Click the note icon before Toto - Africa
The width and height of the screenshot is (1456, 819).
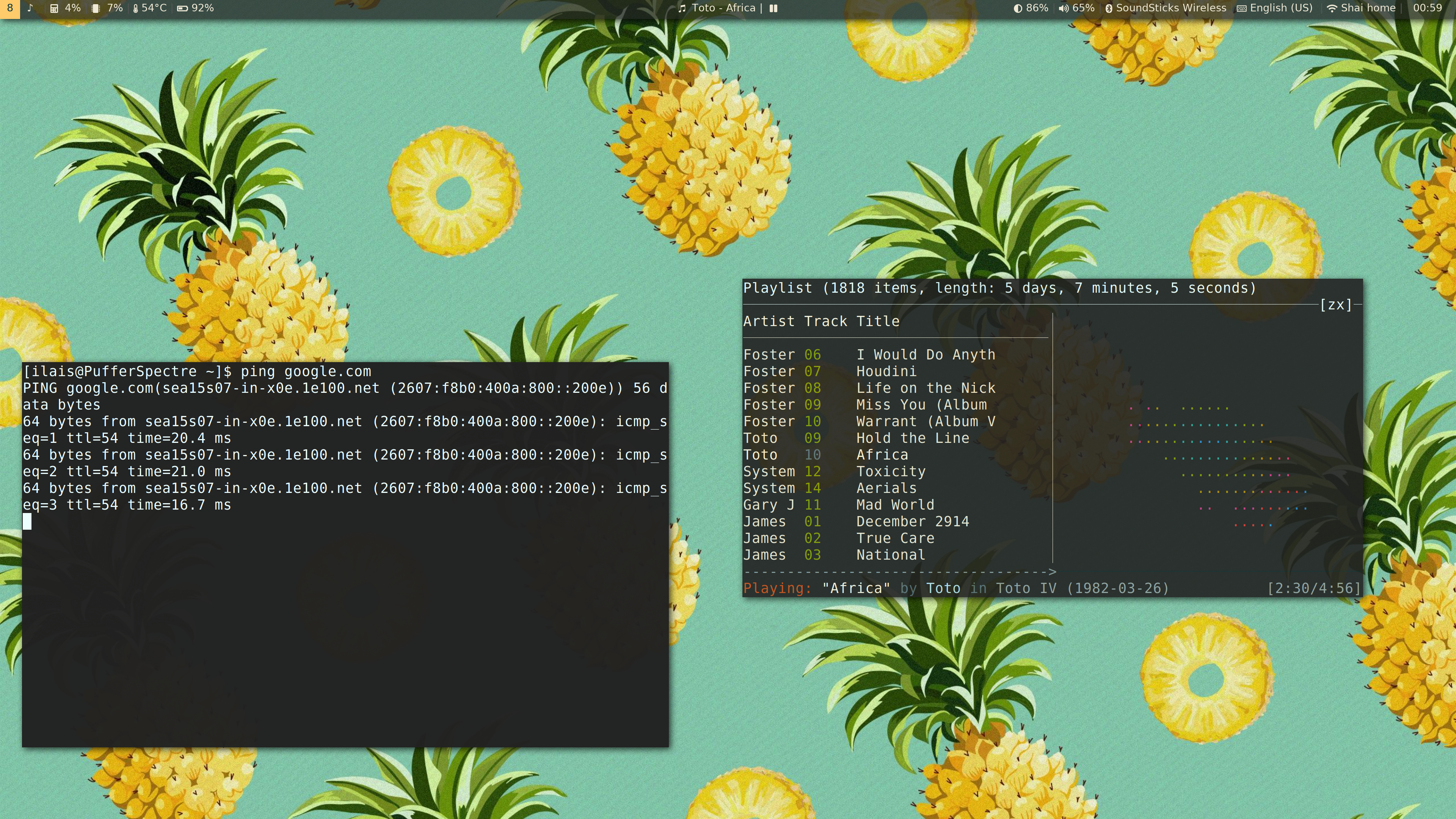(x=682, y=8)
